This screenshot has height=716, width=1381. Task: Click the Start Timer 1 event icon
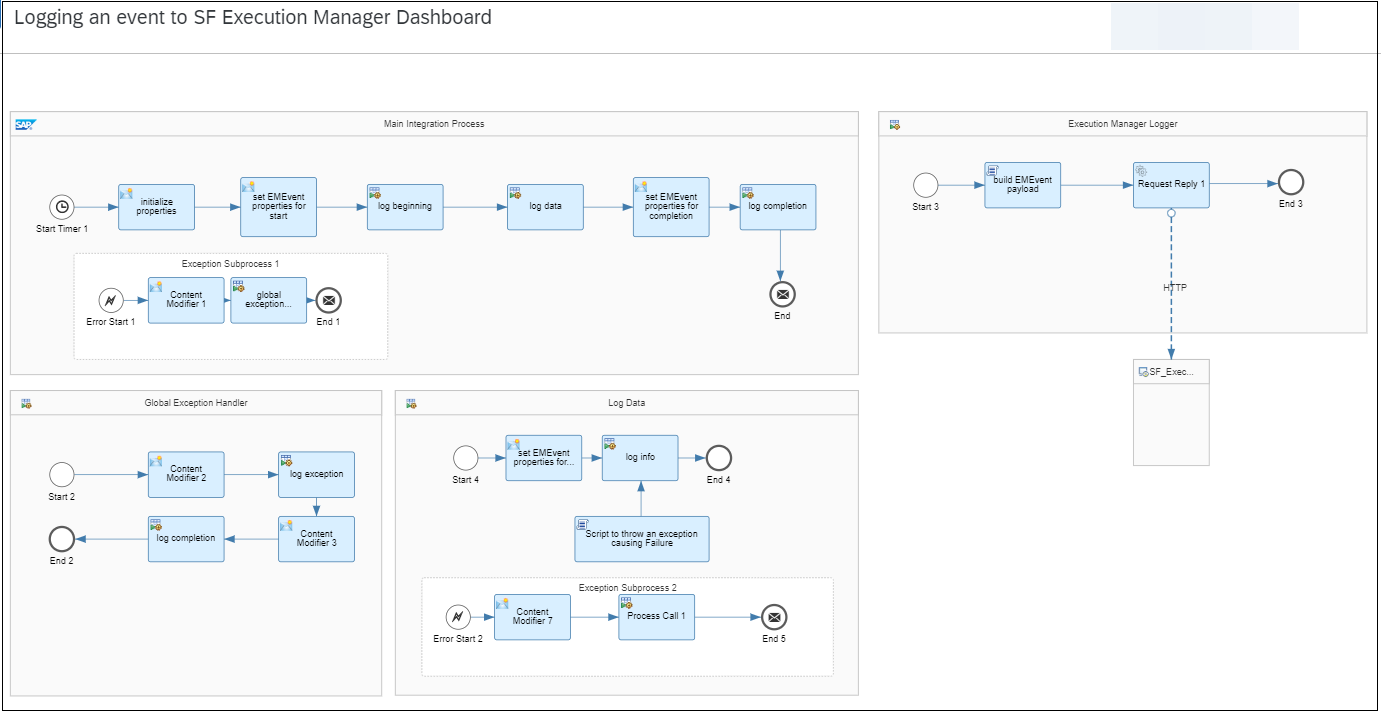point(62,207)
